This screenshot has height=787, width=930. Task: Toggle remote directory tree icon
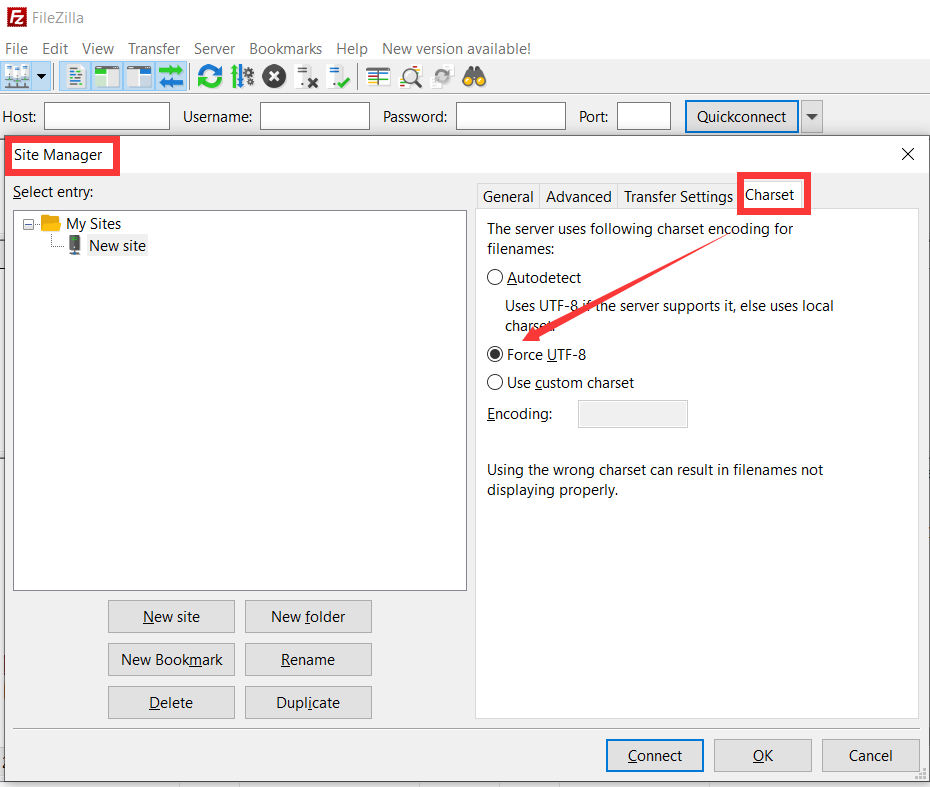tap(139, 77)
